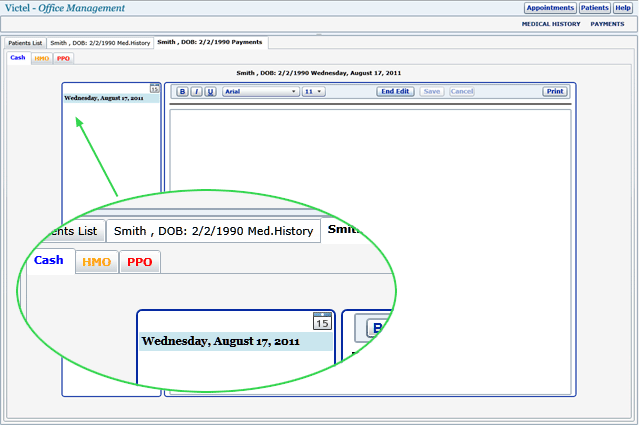Toggle Italic formatting in editor toolbar
The image size is (639, 425).
click(x=196, y=92)
